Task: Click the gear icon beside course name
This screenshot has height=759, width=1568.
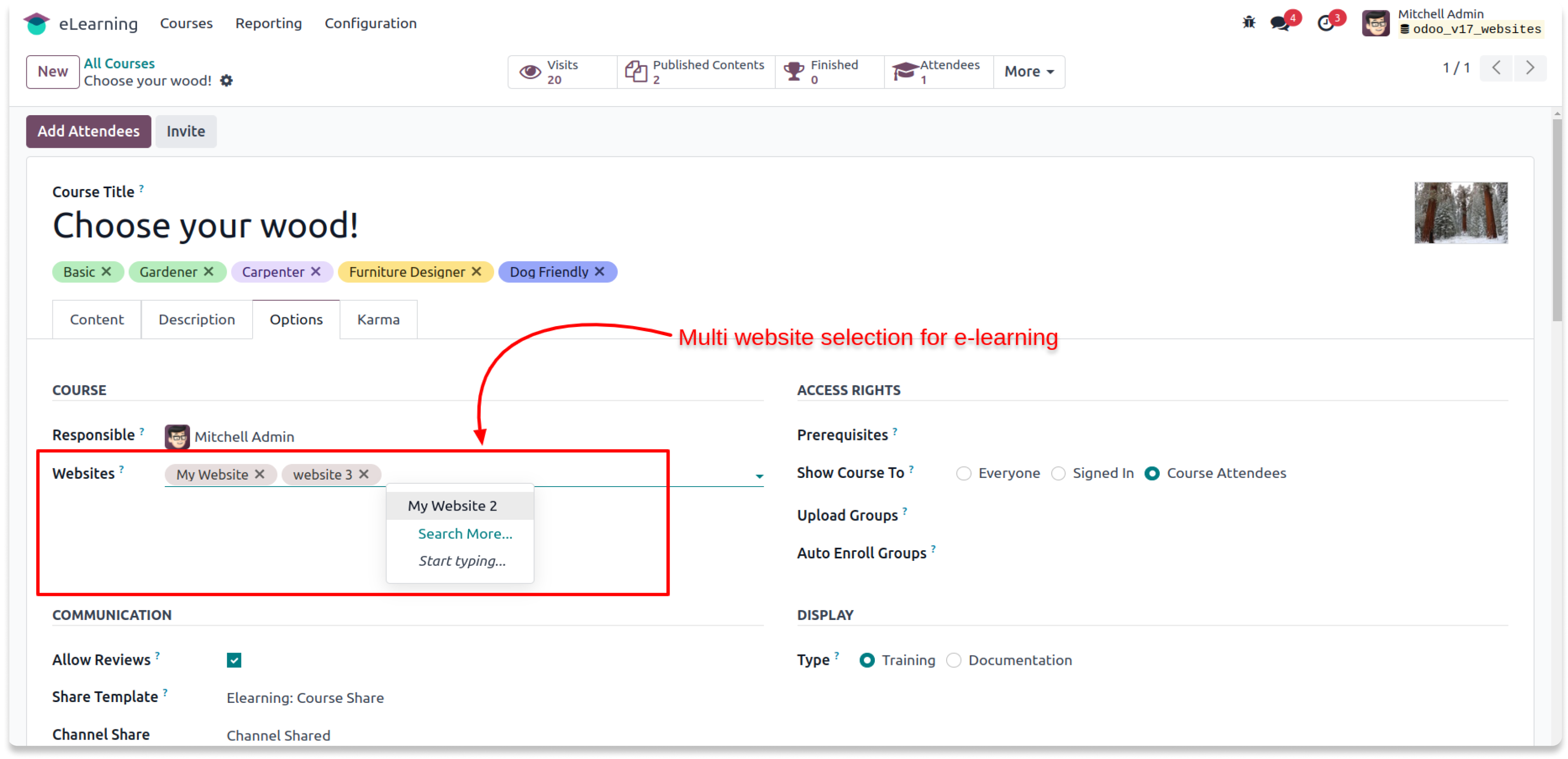Action: pyautogui.click(x=226, y=80)
